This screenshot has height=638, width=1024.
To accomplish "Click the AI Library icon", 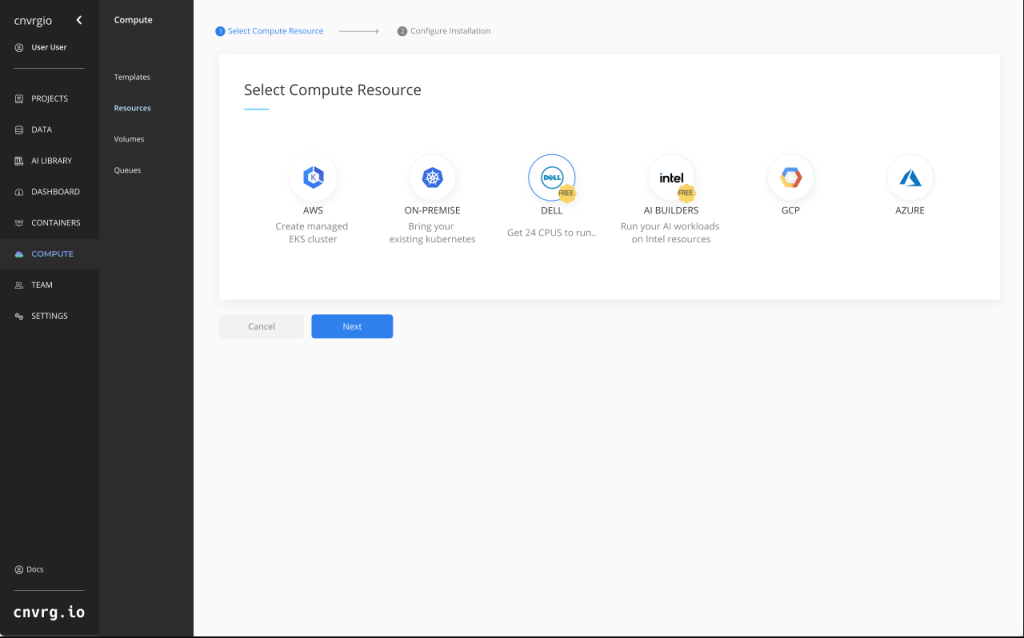I will (19, 161).
